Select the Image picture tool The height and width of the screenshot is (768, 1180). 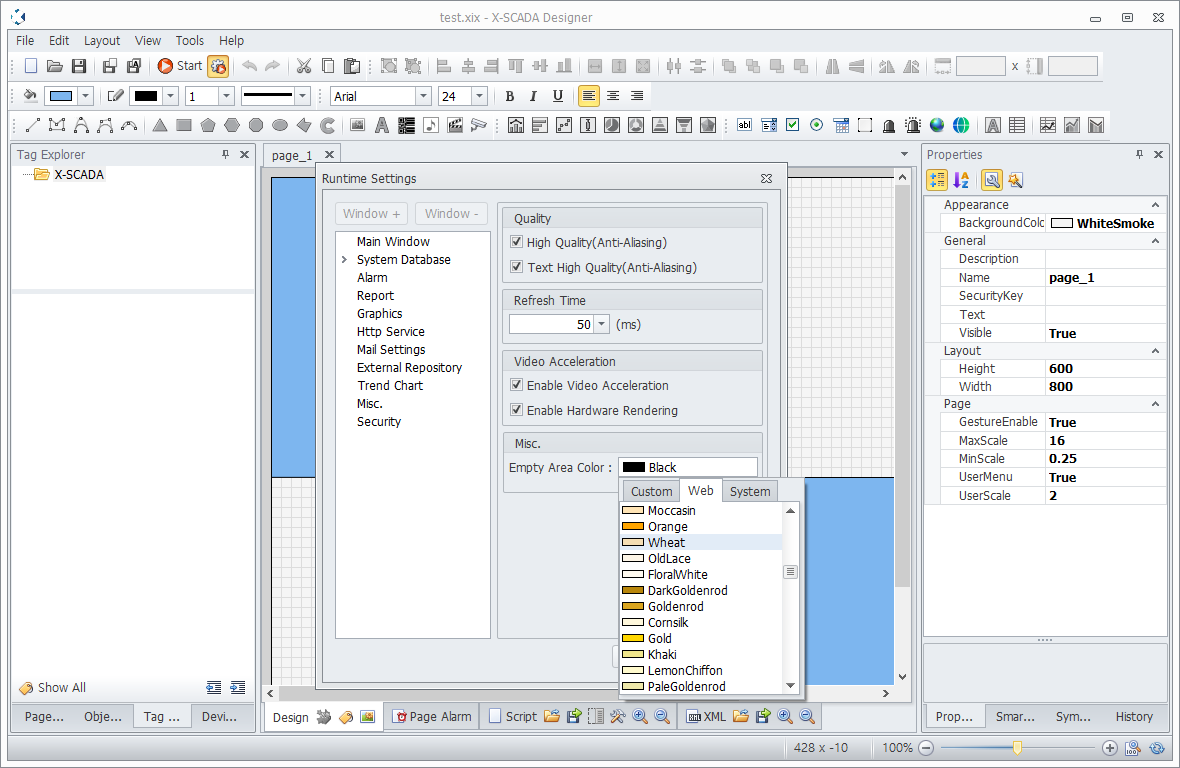click(x=357, y=126)
